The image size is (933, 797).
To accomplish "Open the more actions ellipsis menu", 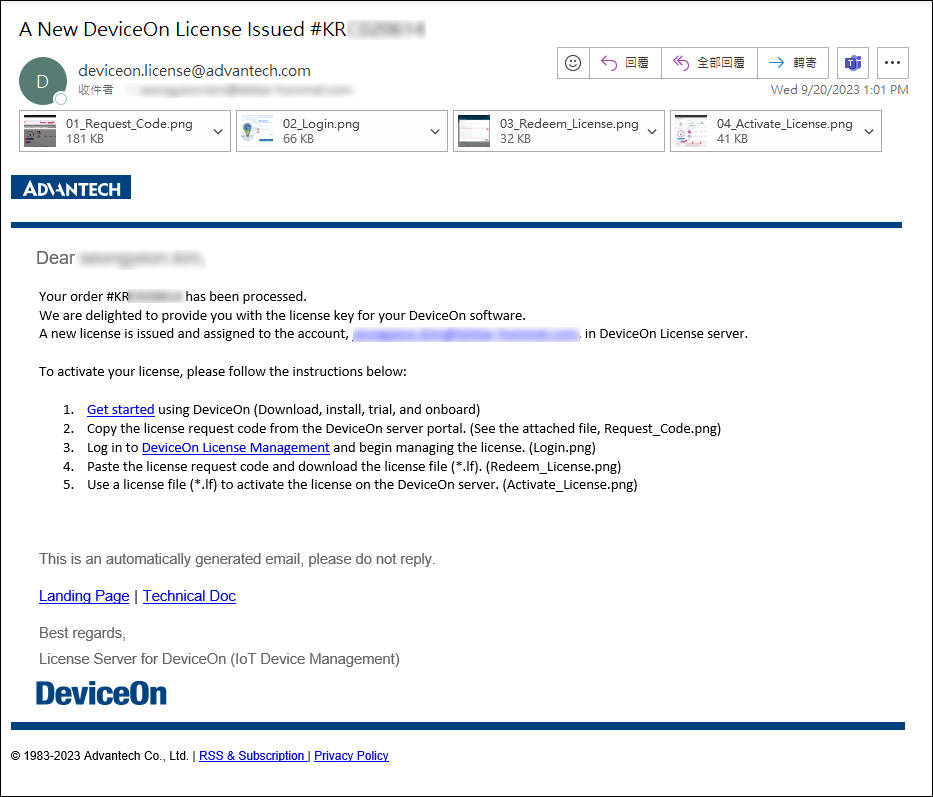I will (x=893, y=62).
